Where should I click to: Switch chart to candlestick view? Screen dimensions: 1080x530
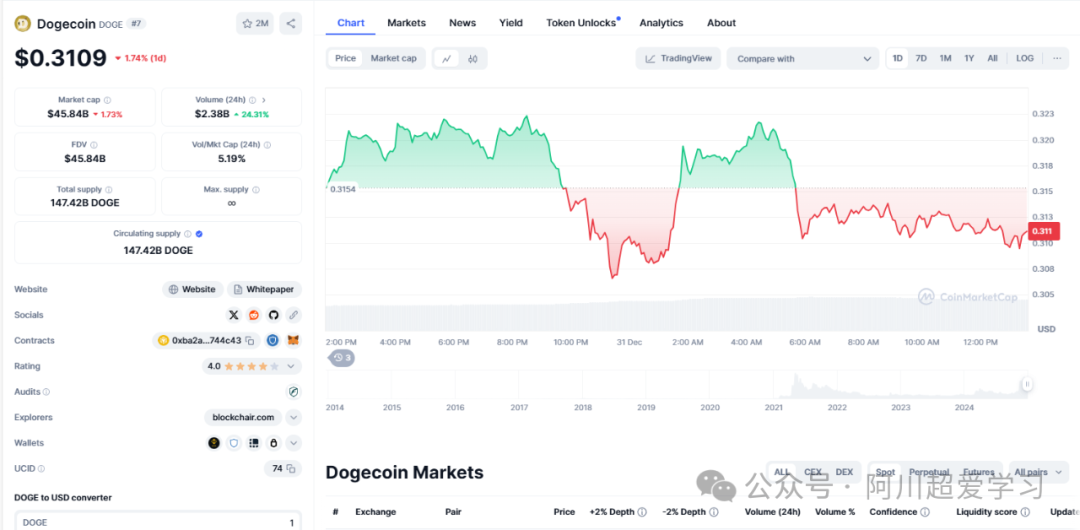472,59
